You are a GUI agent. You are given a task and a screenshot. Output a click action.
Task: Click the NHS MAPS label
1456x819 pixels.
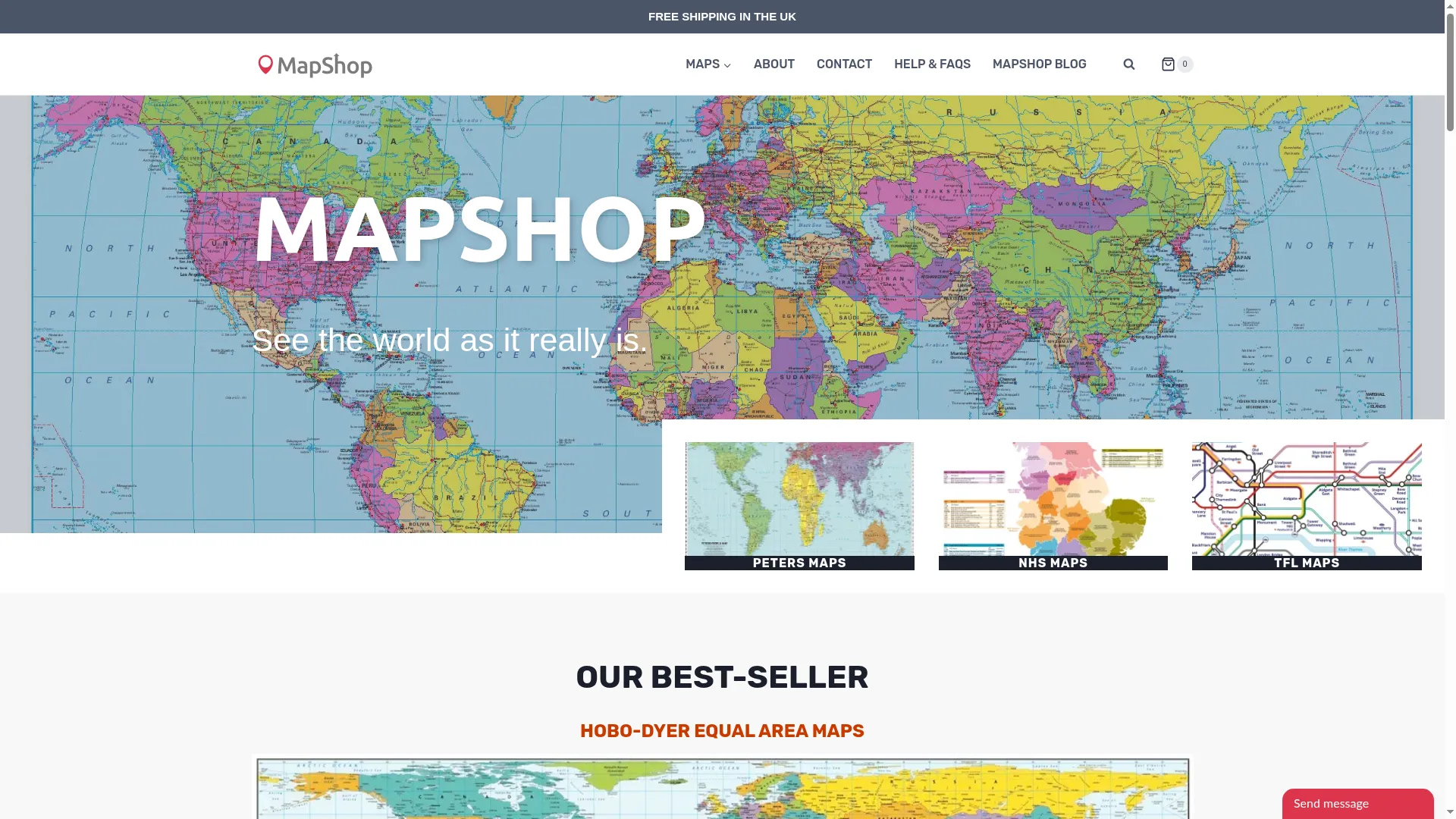point(1053,563)
